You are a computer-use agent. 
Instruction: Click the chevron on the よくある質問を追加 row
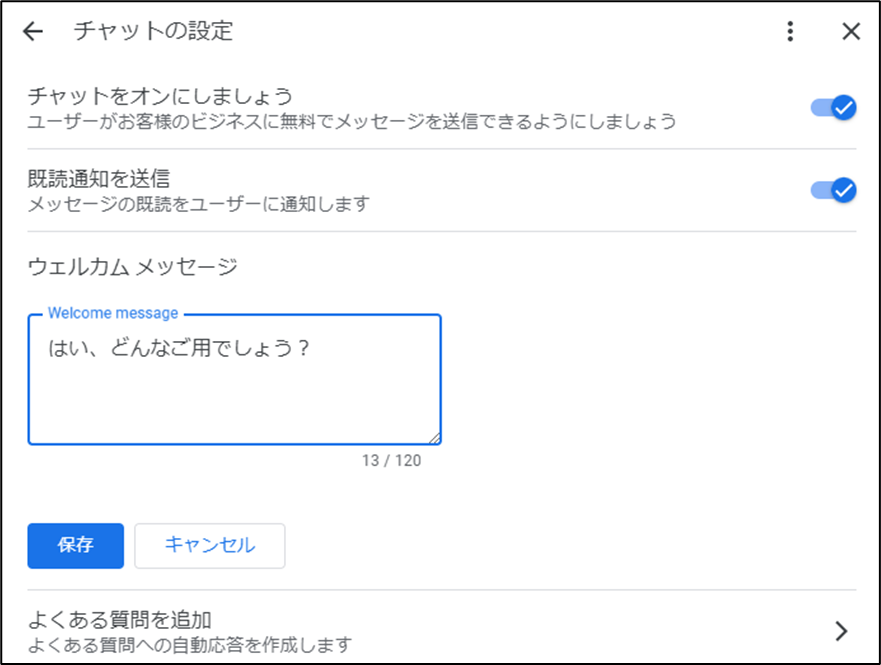(x=841, y=631)
